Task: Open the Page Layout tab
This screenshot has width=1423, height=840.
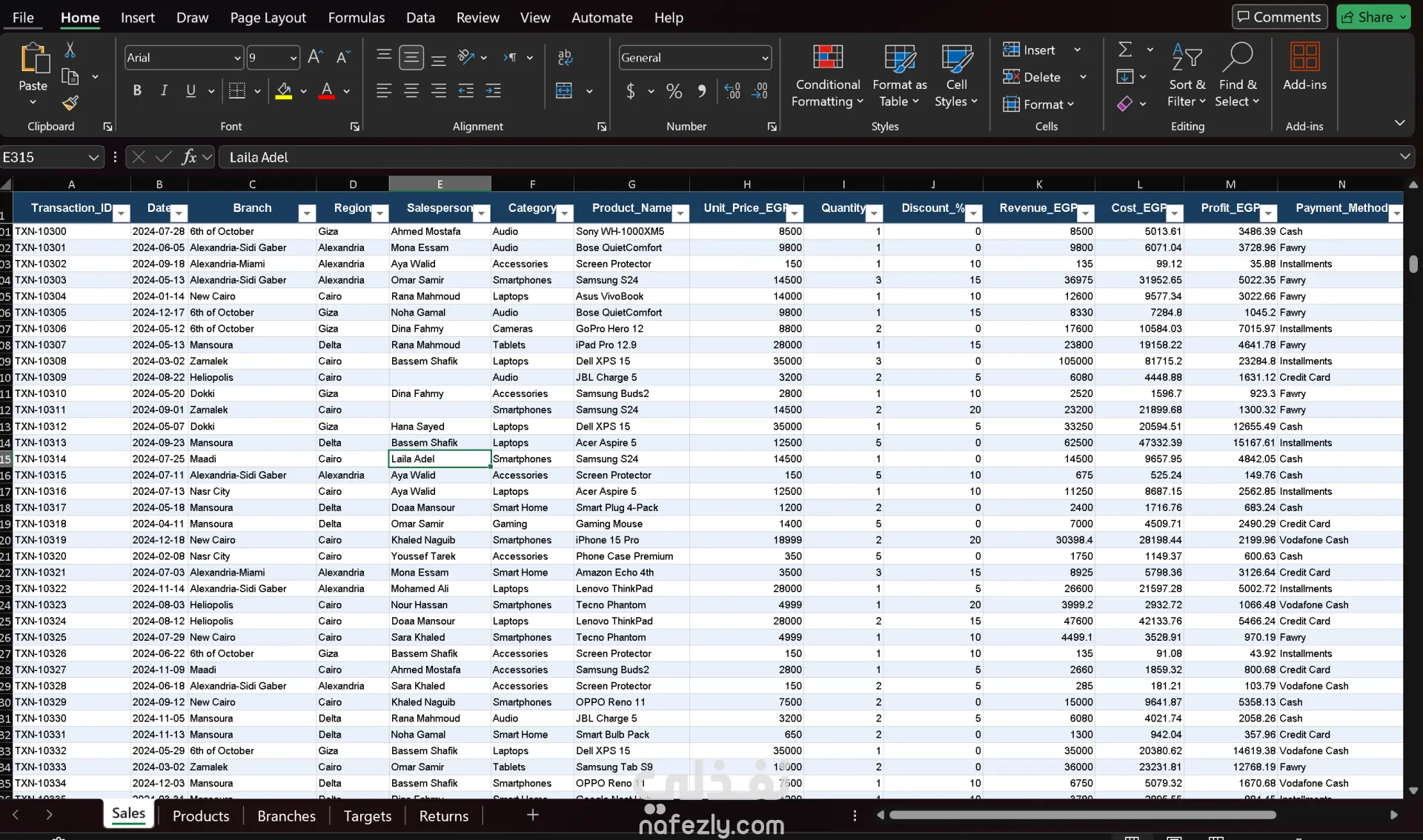Action: point(268,17)
